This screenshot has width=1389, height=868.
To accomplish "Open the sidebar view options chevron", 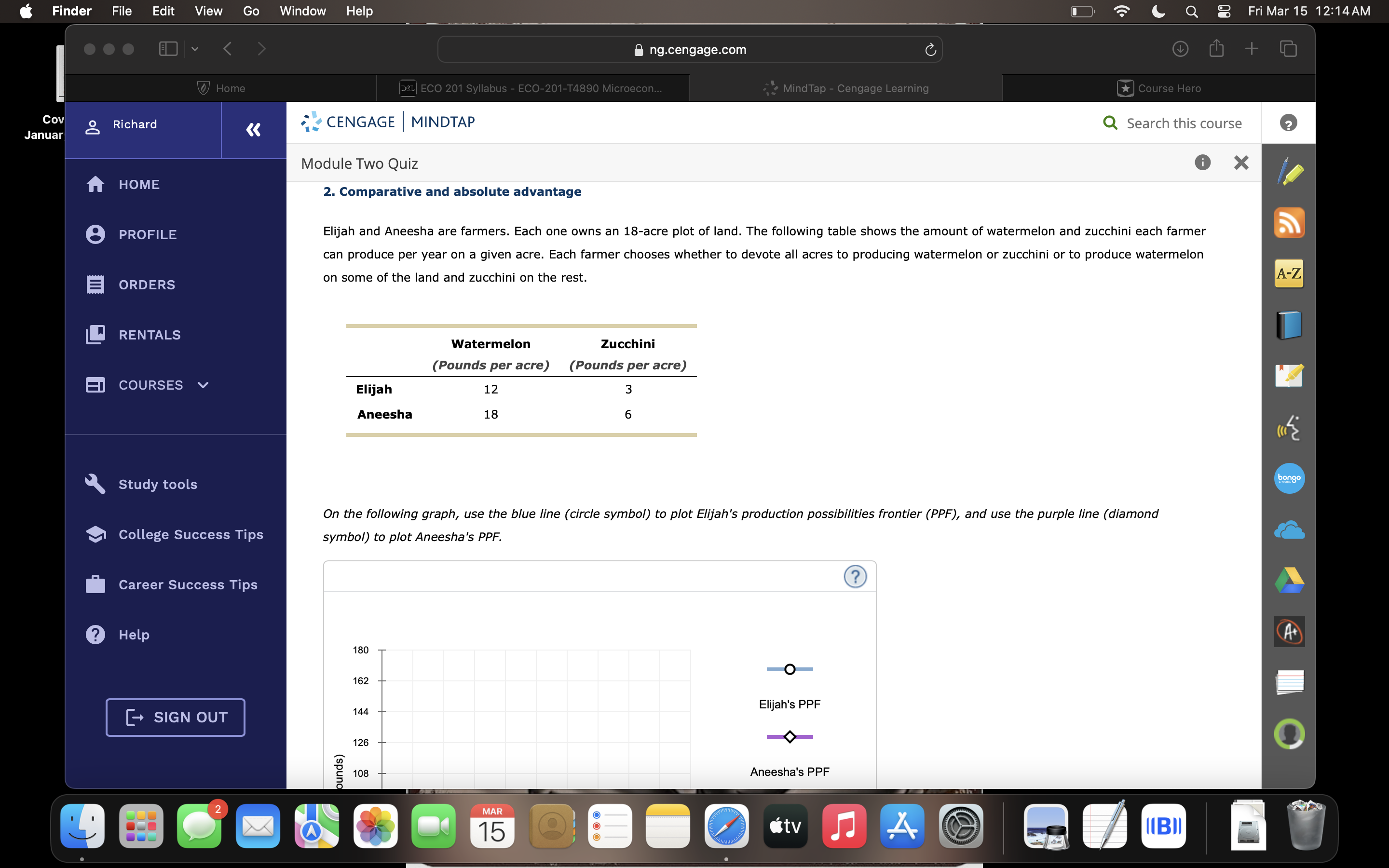I will point(194,49).
